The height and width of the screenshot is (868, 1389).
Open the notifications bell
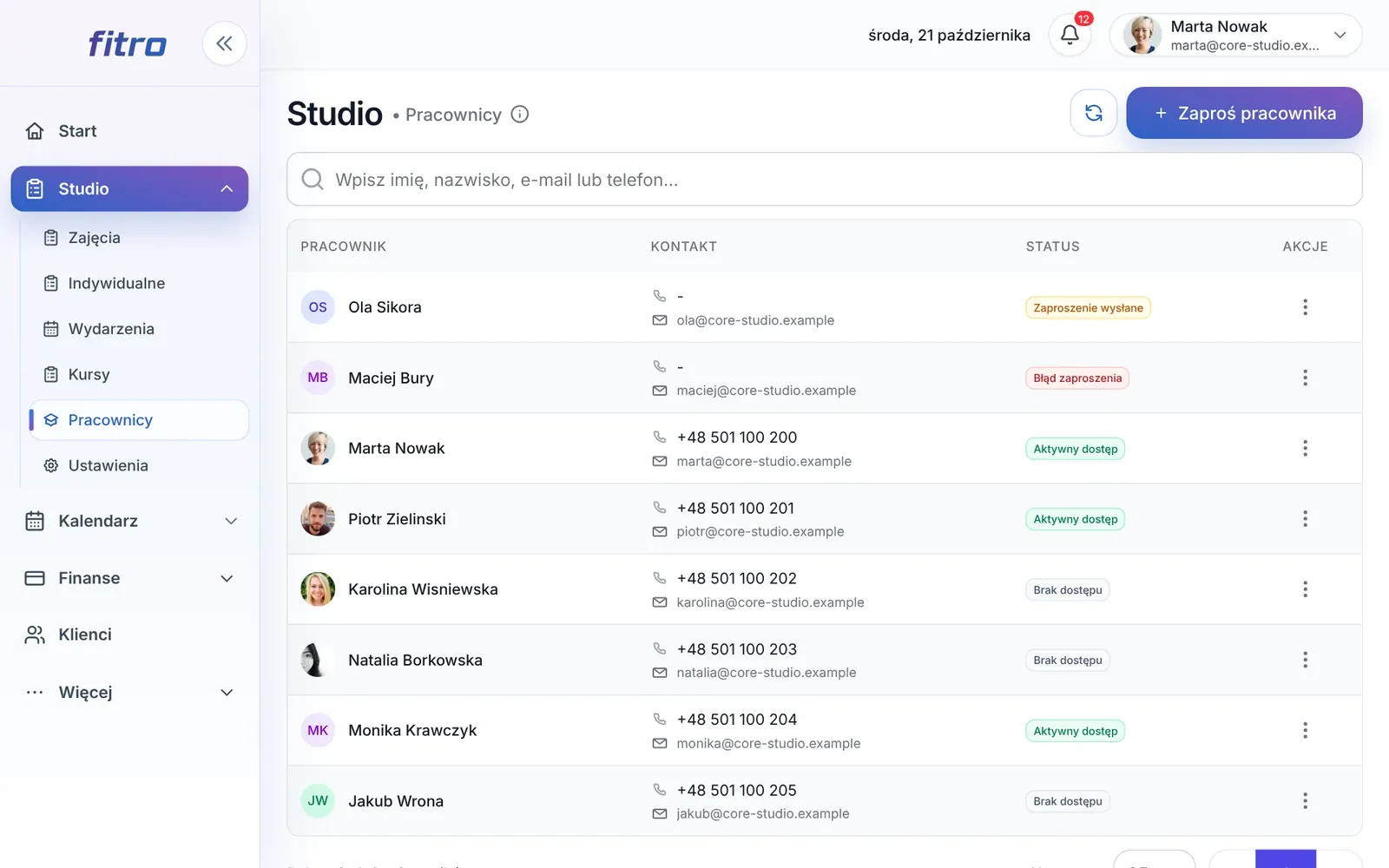[1070, 36]
